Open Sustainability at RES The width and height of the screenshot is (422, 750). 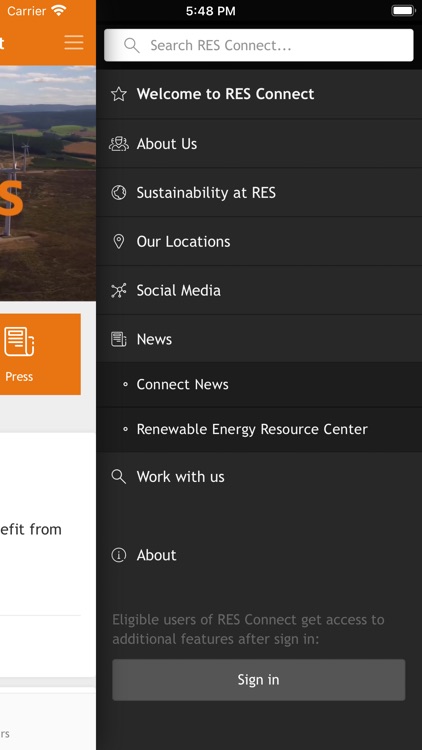[x=259, y=193]
